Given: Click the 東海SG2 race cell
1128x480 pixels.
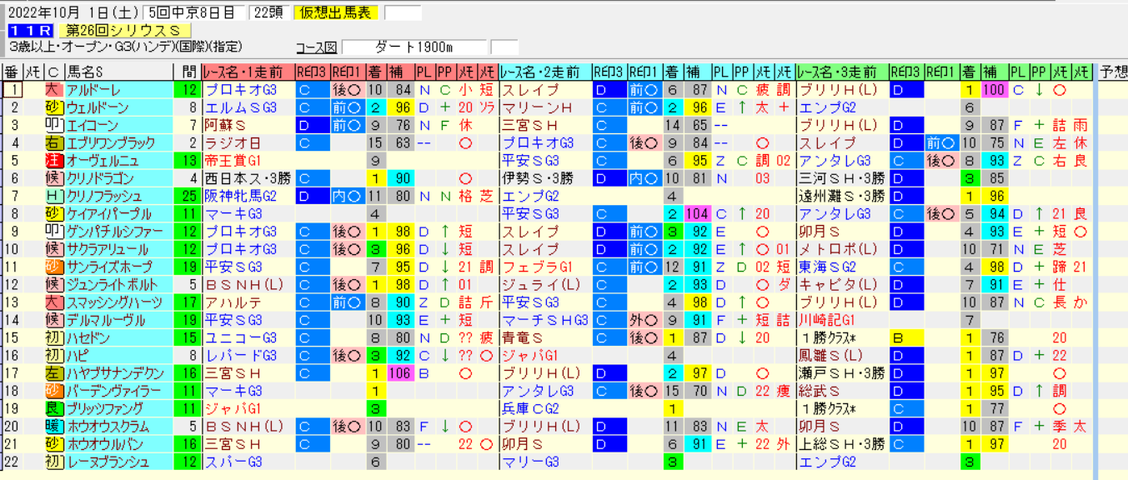Looking at the screenshot, I should (x=842, y=267).
